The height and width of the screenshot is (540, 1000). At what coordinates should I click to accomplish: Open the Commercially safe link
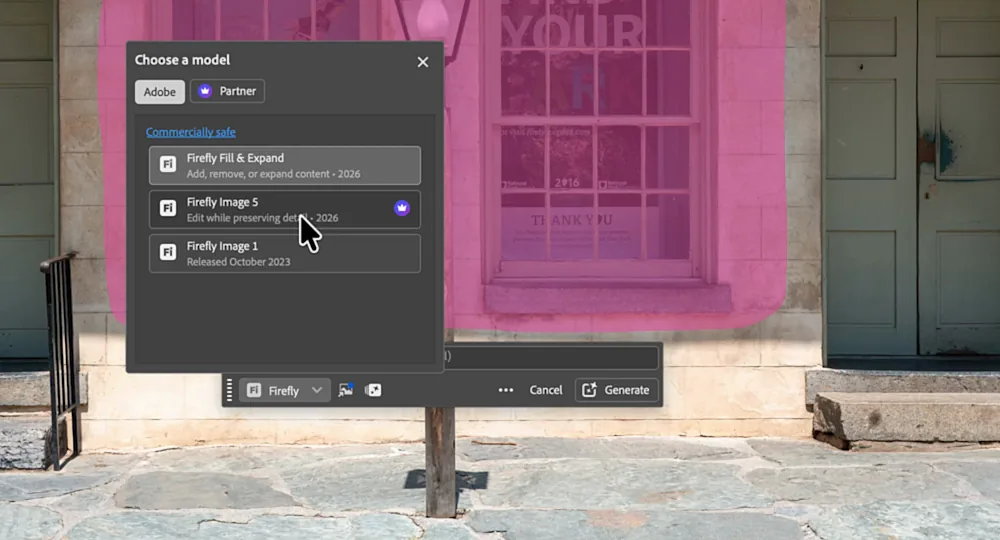[191, 132]
